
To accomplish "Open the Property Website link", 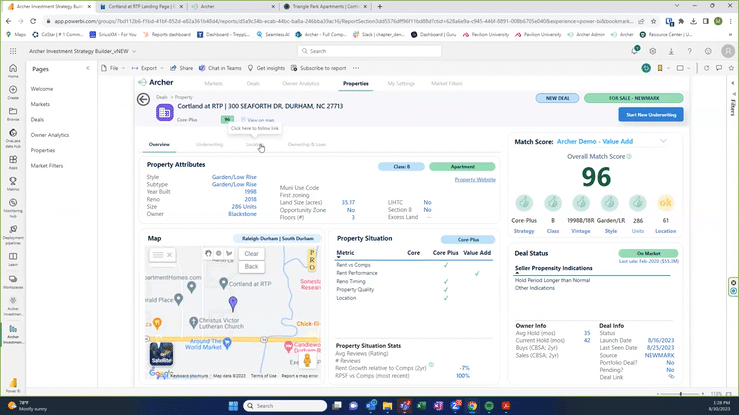I will [475, 179].
